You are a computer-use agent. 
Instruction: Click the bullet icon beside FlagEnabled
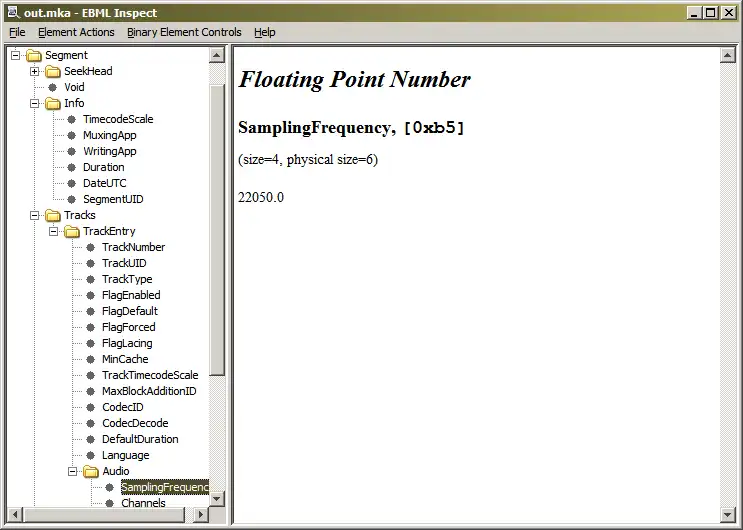click(x=91, y=295)
